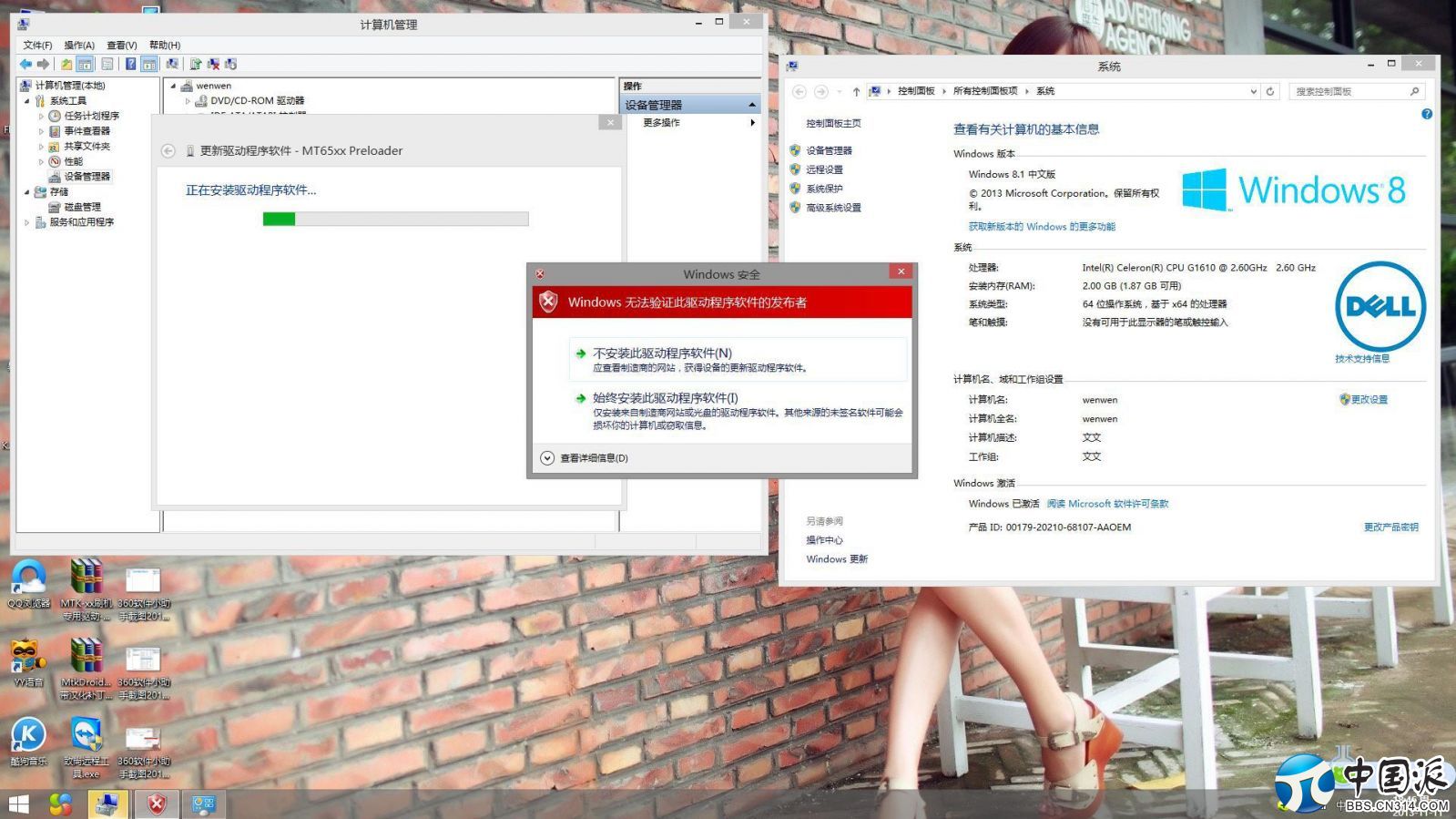
Task: Expand DVD/CD-ROM 驱动器 device node
Action: point(188,101)
